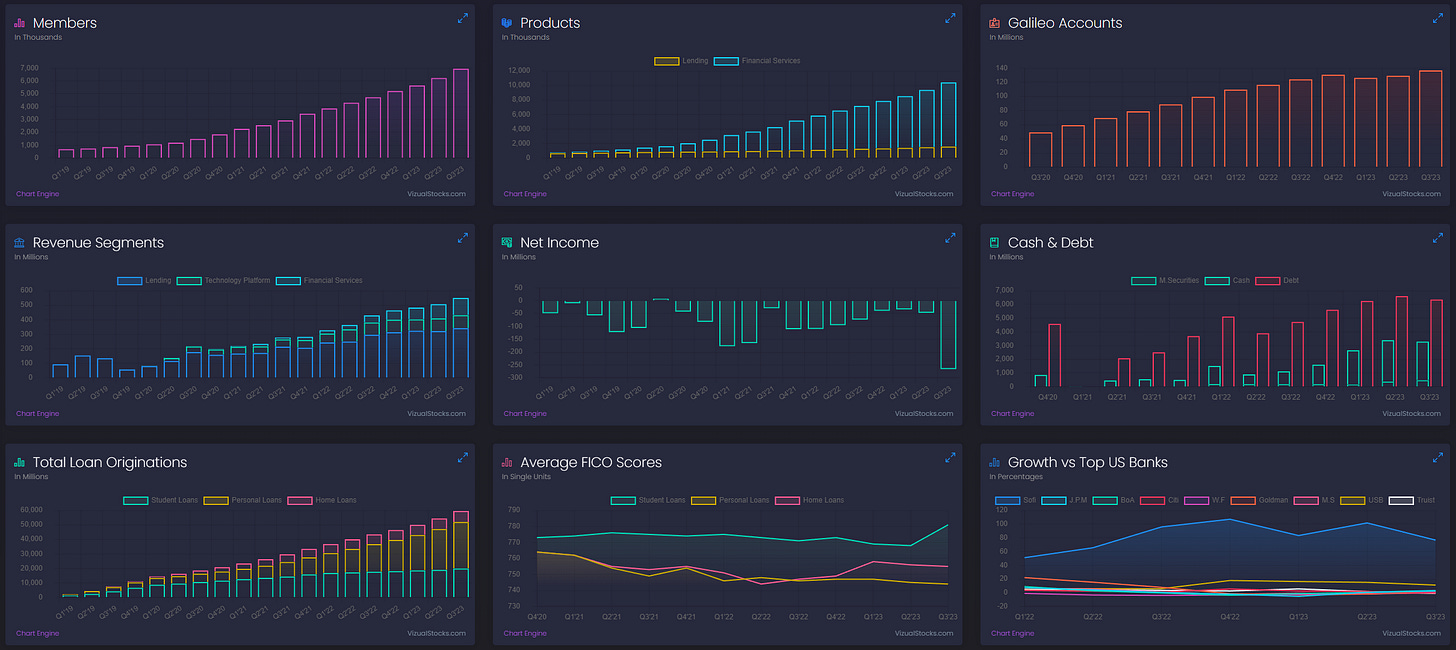This screenshot has height=650, width=1456.
Task: Click the Growth vs Top US Banks title
Action: [1088, 462]
